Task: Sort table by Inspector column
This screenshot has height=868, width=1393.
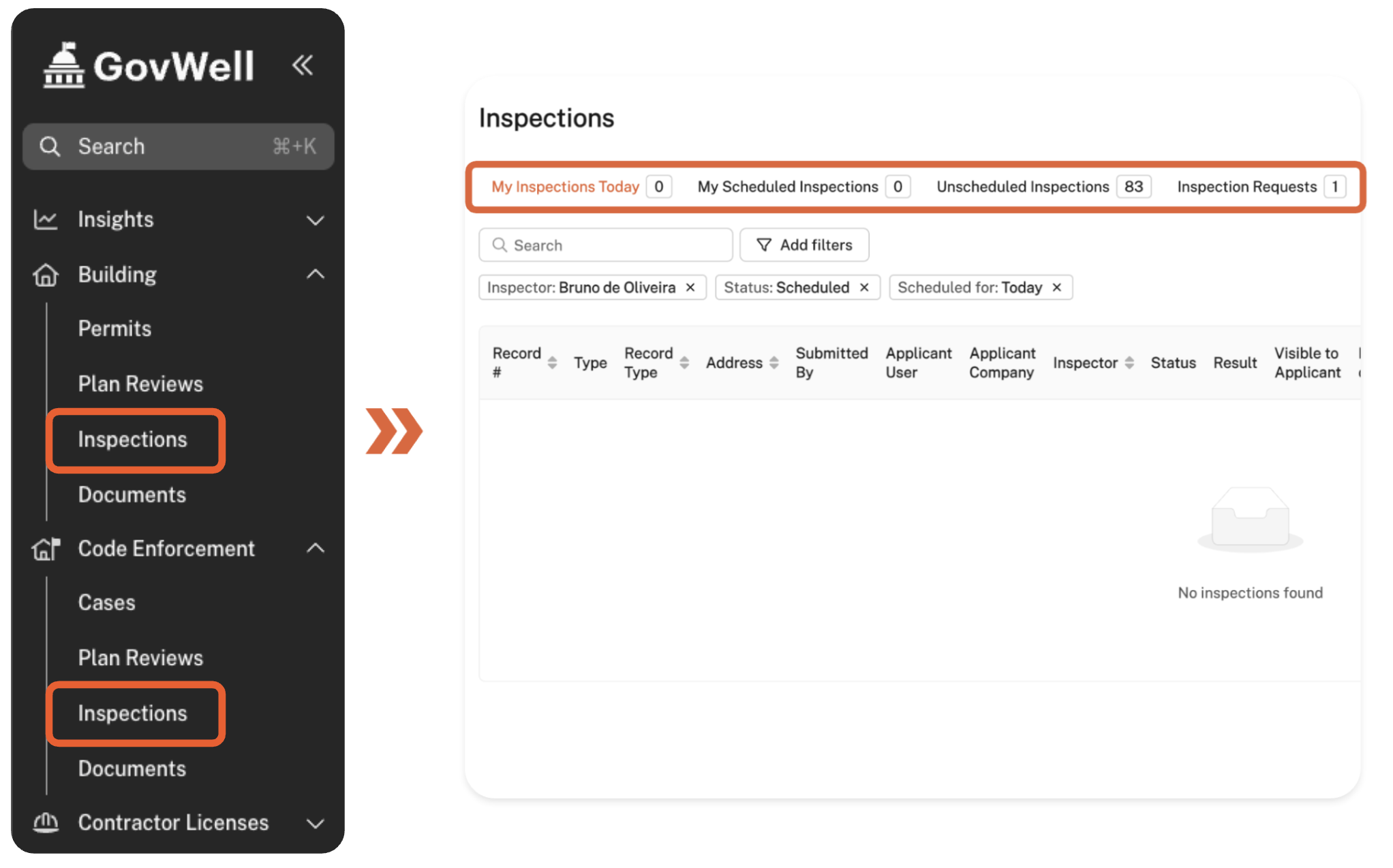Action: [x=1129, y=363]
